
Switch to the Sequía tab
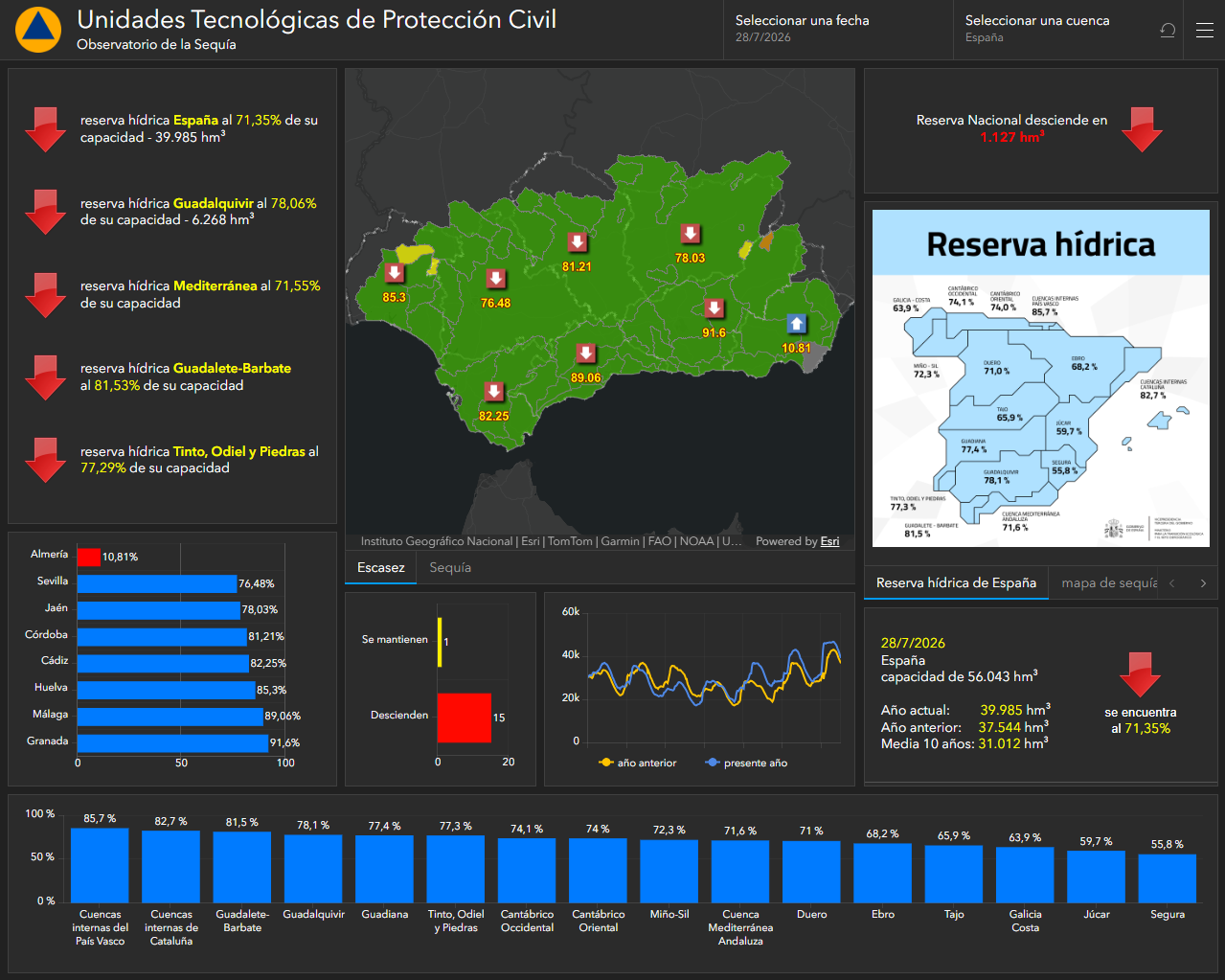(x=450, y=568)
